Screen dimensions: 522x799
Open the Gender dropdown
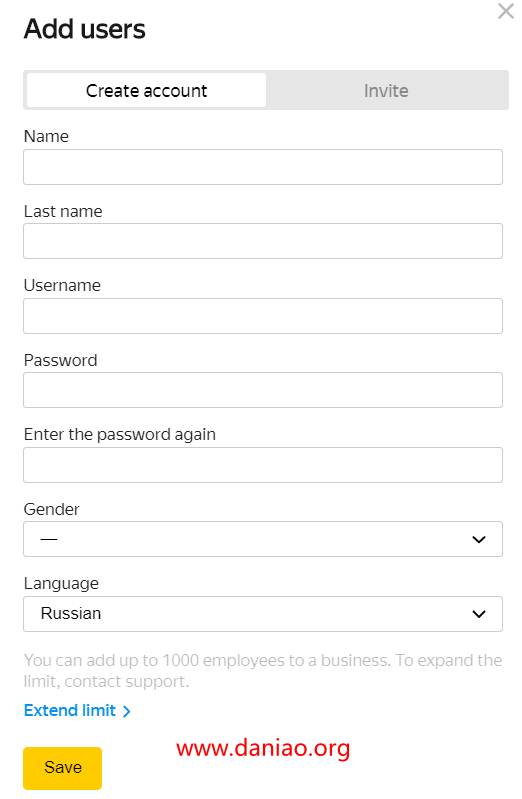tap(263, 539)
